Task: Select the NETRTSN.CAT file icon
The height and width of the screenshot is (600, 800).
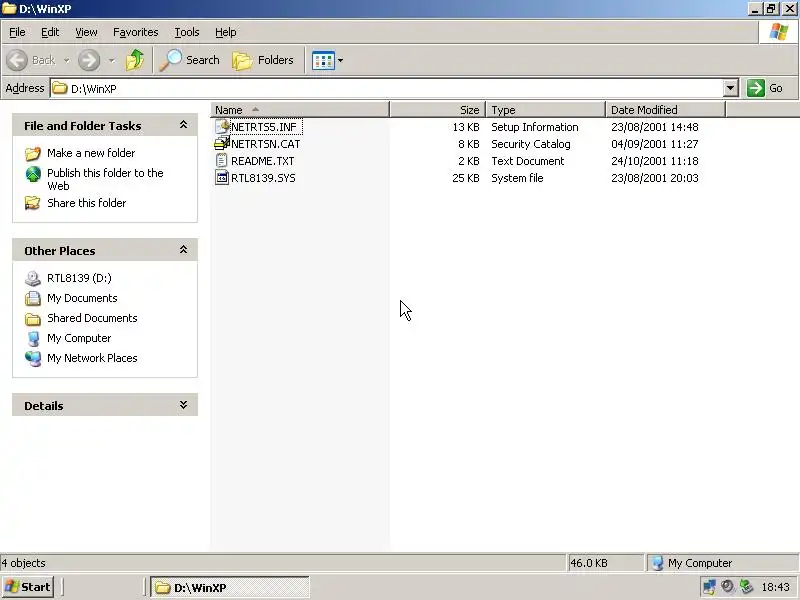Action: click(222, 143)
